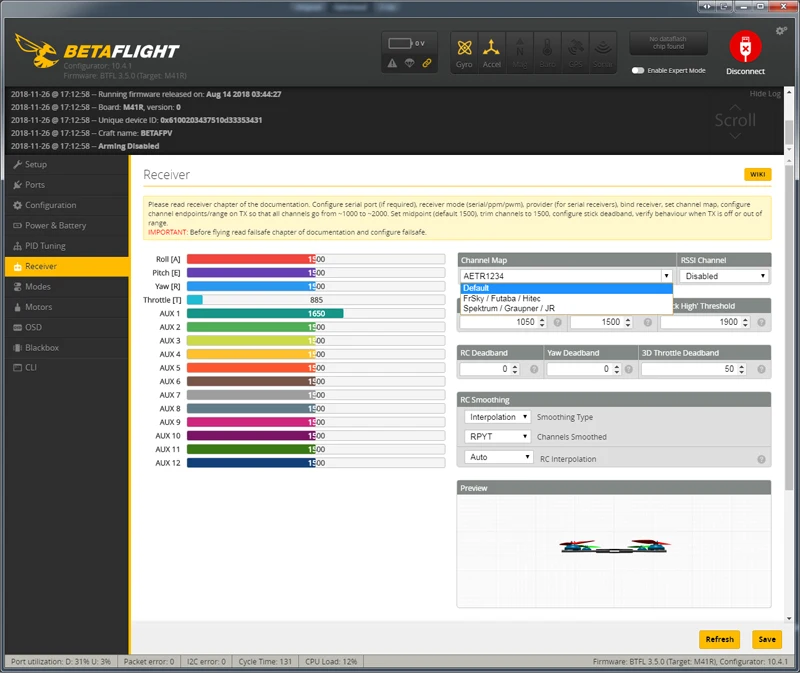Save the receiver settings
The height and width of the screenshot is (673, 800).
pyautogui.click(x=767, y=639)
